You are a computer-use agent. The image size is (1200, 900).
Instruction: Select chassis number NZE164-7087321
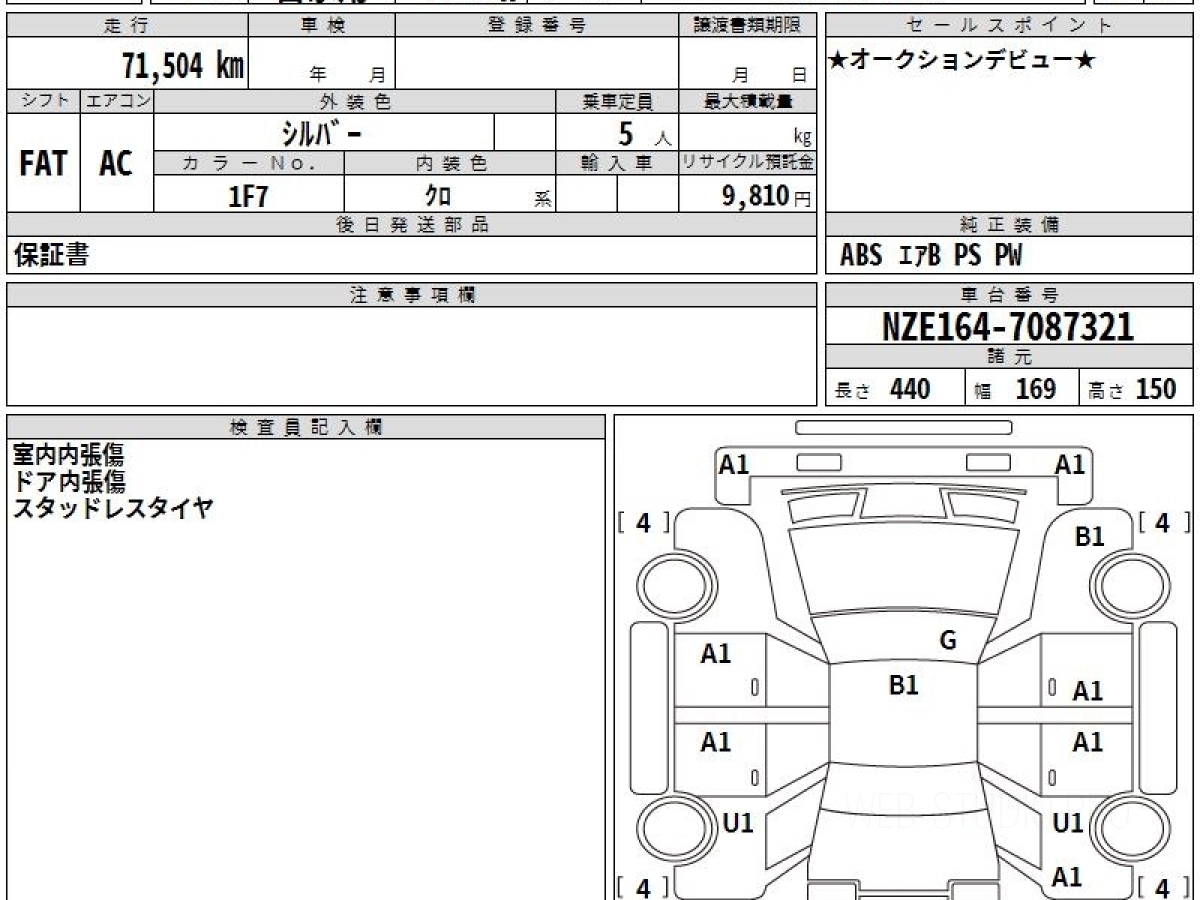(x=1008, y=327)
